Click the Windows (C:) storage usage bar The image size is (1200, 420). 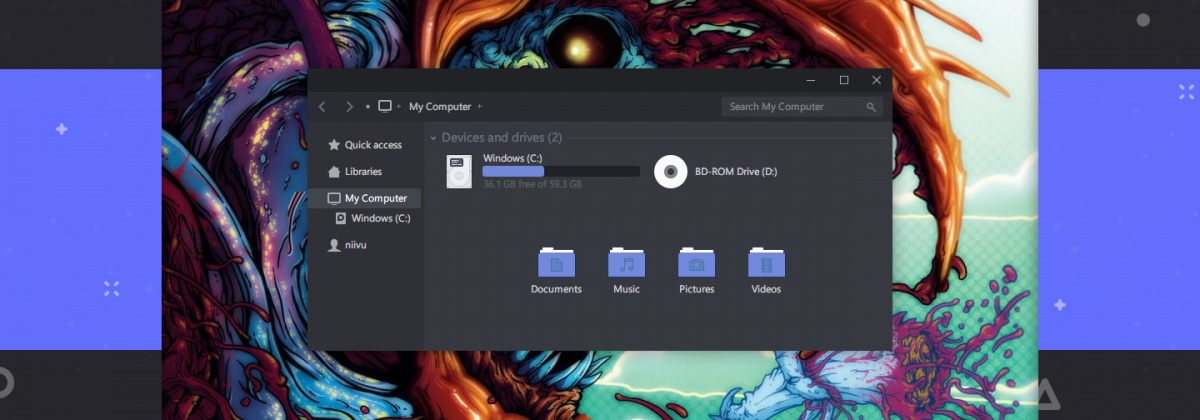coord(561,172)
